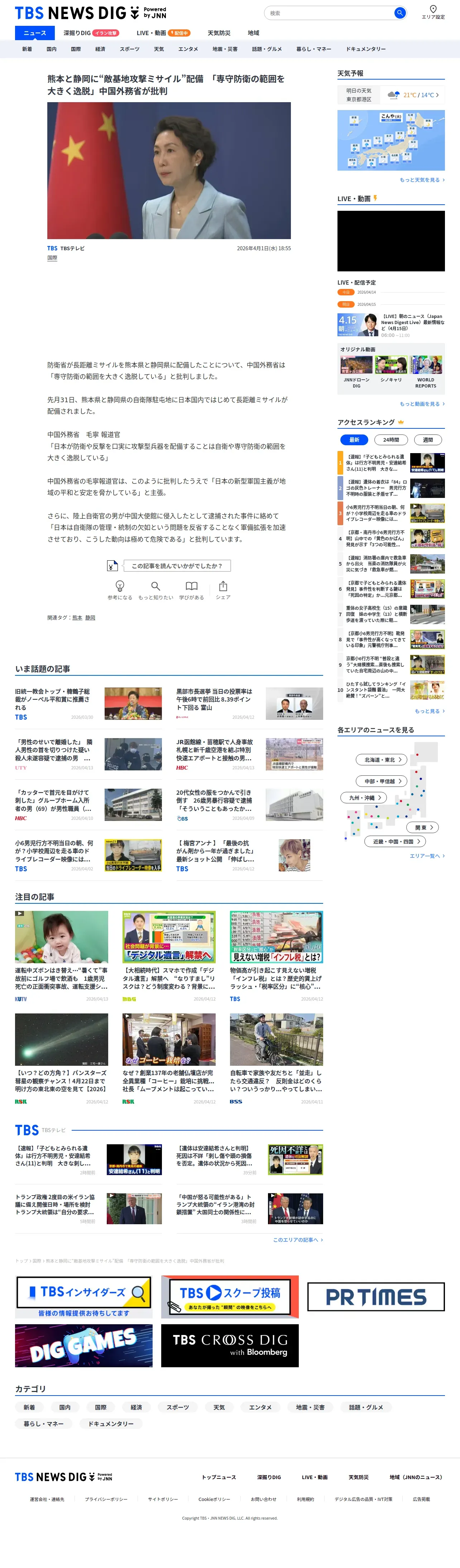Expand the 北海道・東北 area button
This screenshot has height=1568, width=460.
coord(382,760)
